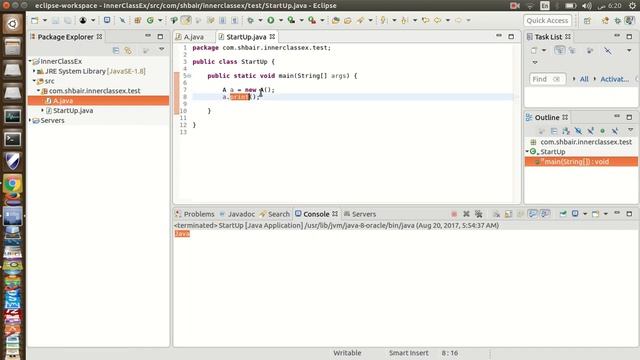Toggle Scheduled view in Task List
The image size is (640, 360).
[572, 50]
